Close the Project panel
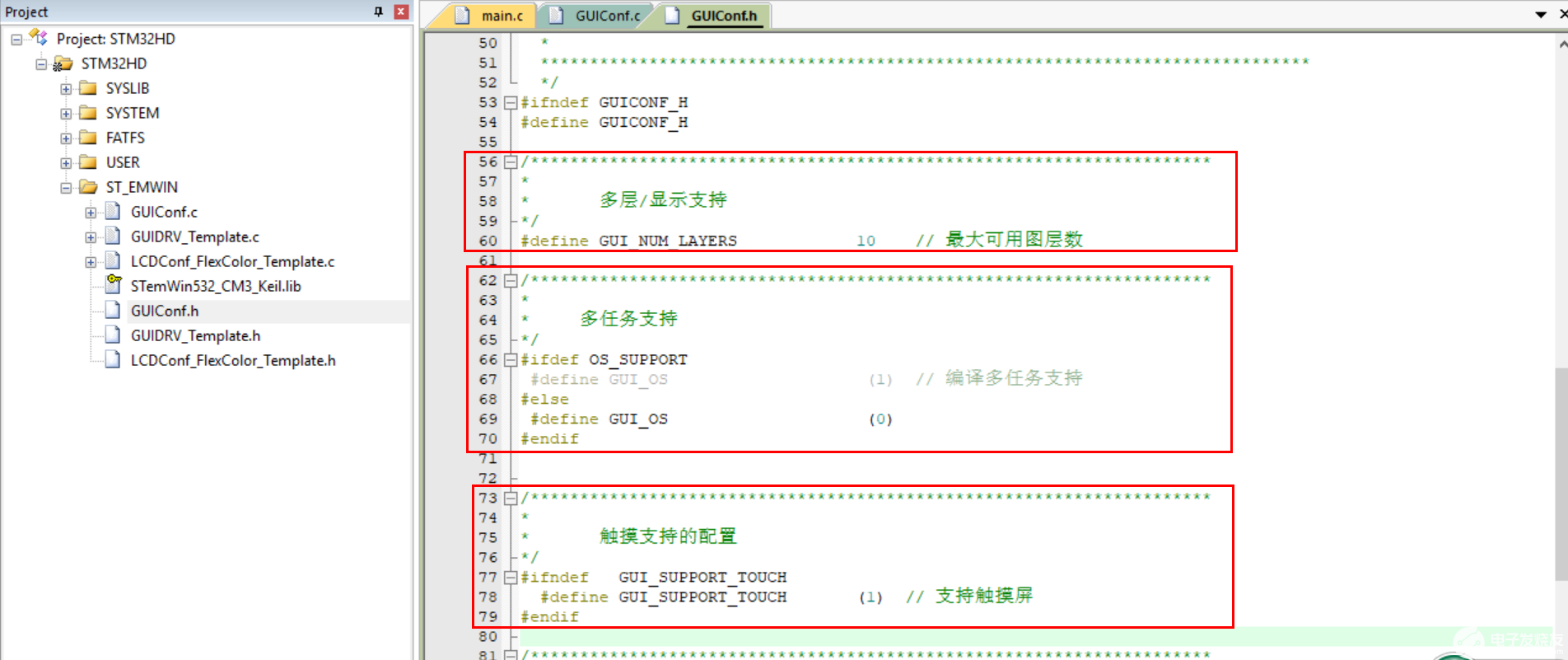This screenshot has width=1568, height=660. pos(401,12)
